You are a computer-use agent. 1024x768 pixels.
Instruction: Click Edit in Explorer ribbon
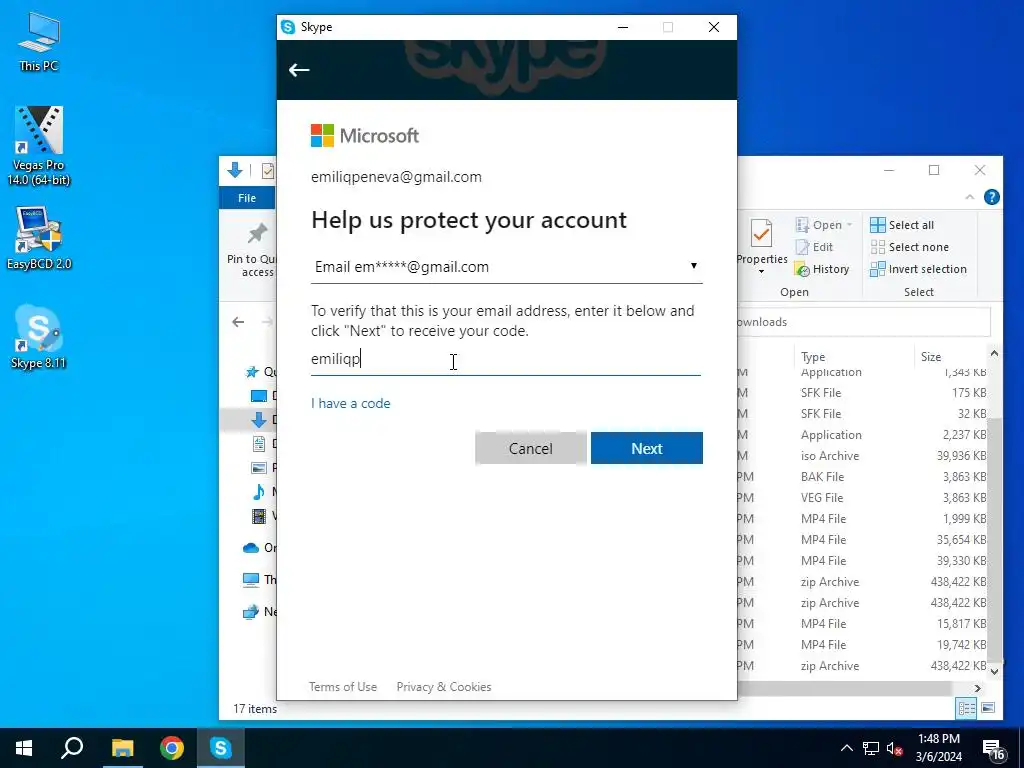(814, 247)
